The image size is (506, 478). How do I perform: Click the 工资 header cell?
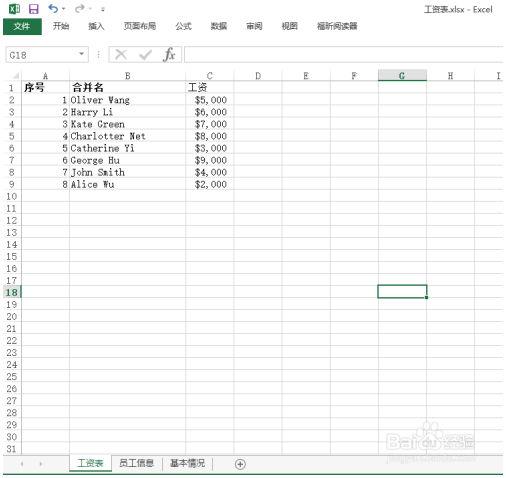(210, 88)
